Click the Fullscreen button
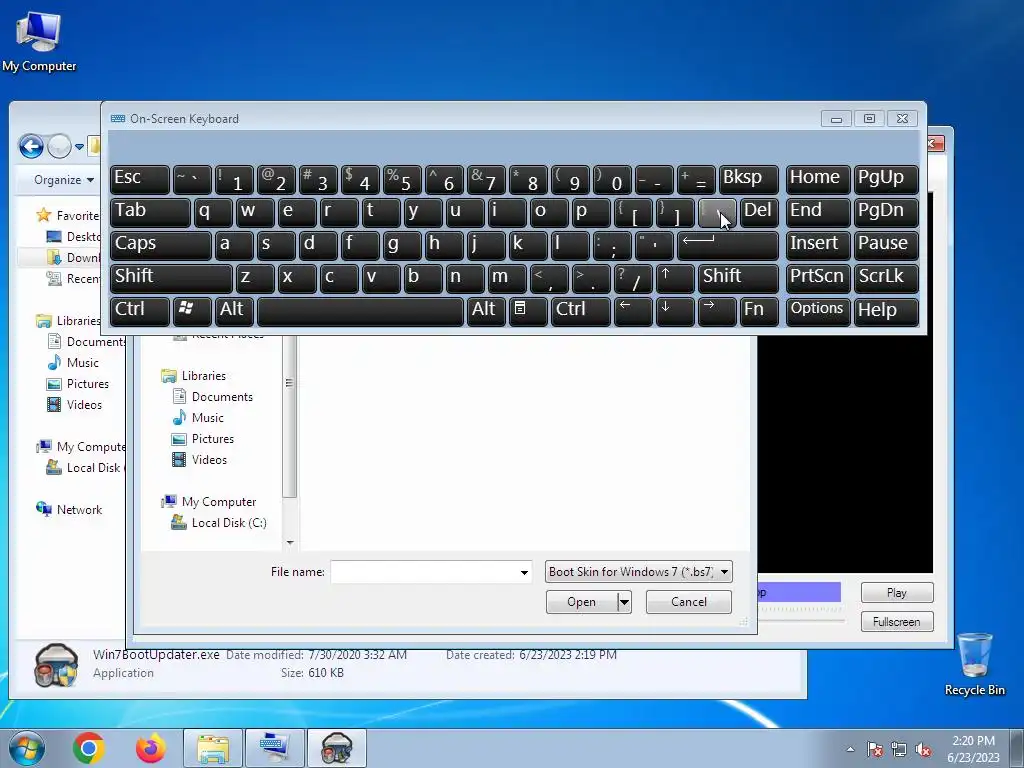This screenshot has height=768, width=1024. (897, 622)
